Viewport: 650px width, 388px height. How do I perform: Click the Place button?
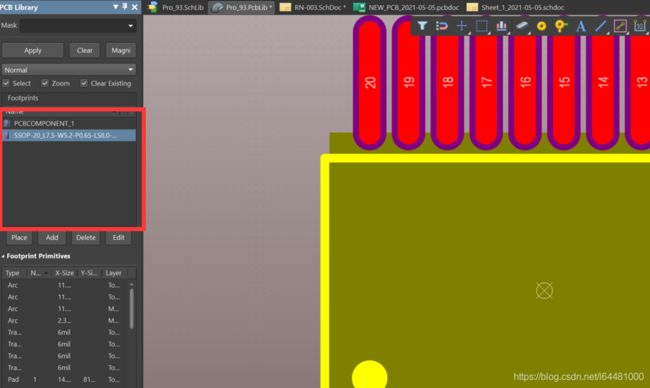pyautogui.click(x=19, y=238)
